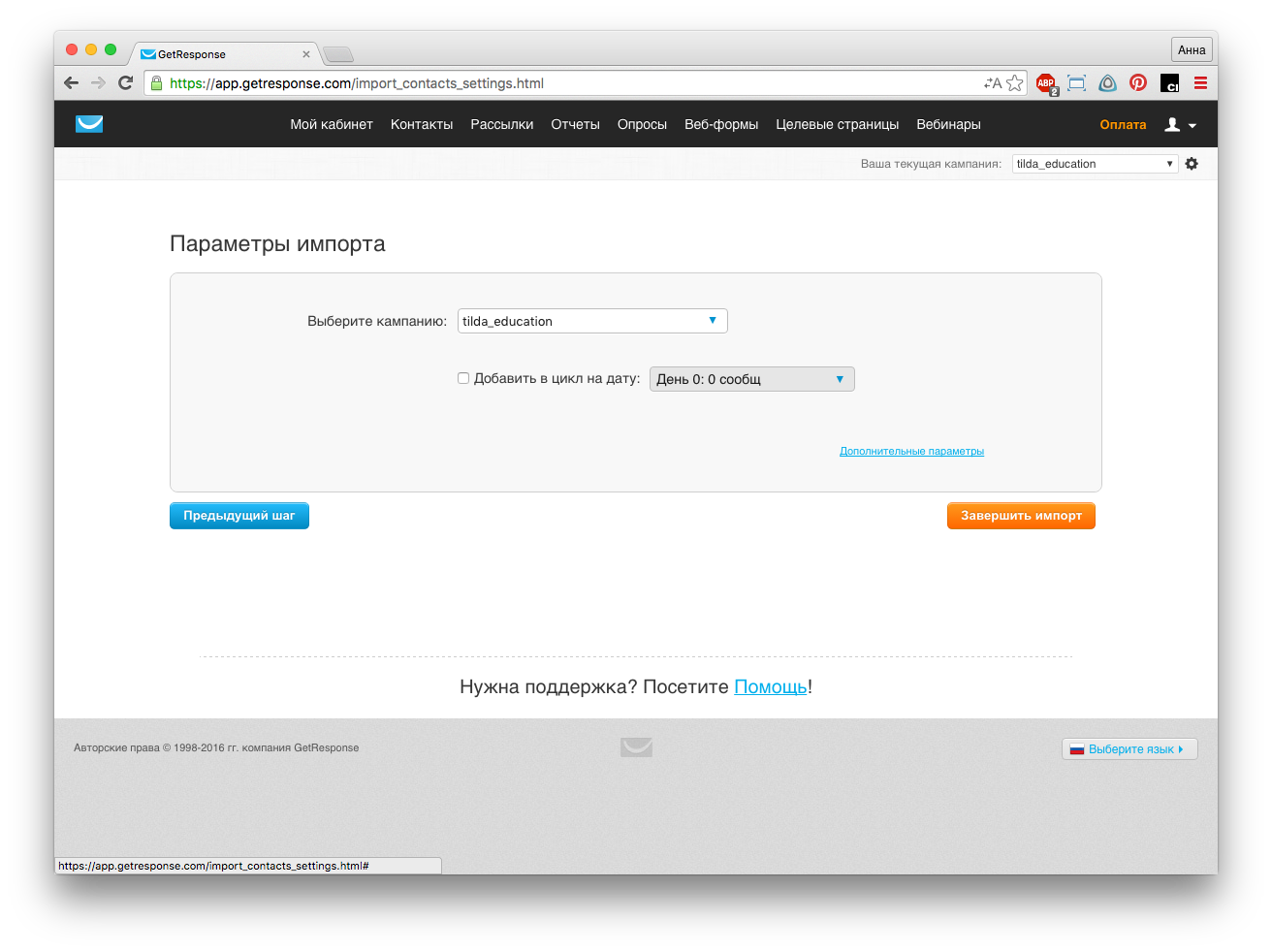Click the 'Выберите язык' language selector

pos(1129,749)
